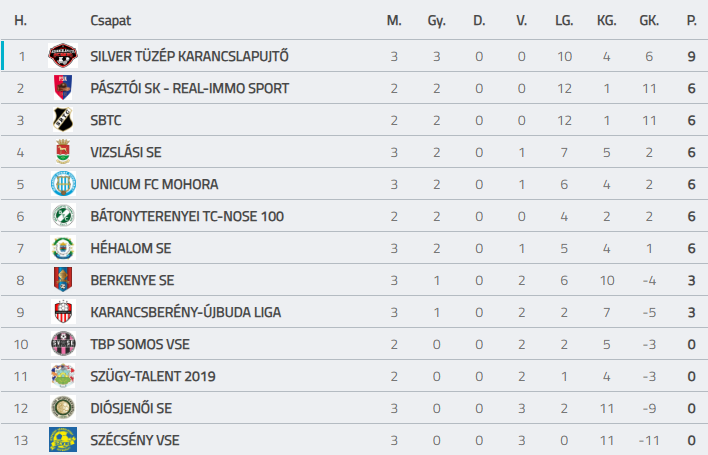Sort by the GK. goal difference header
Viewport: 708px width, 455px height.
(x=649, y=20)
